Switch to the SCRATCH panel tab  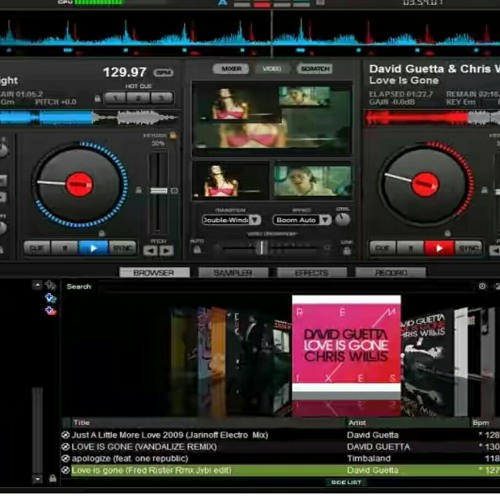pyautogui.click(x=315, y=69)
